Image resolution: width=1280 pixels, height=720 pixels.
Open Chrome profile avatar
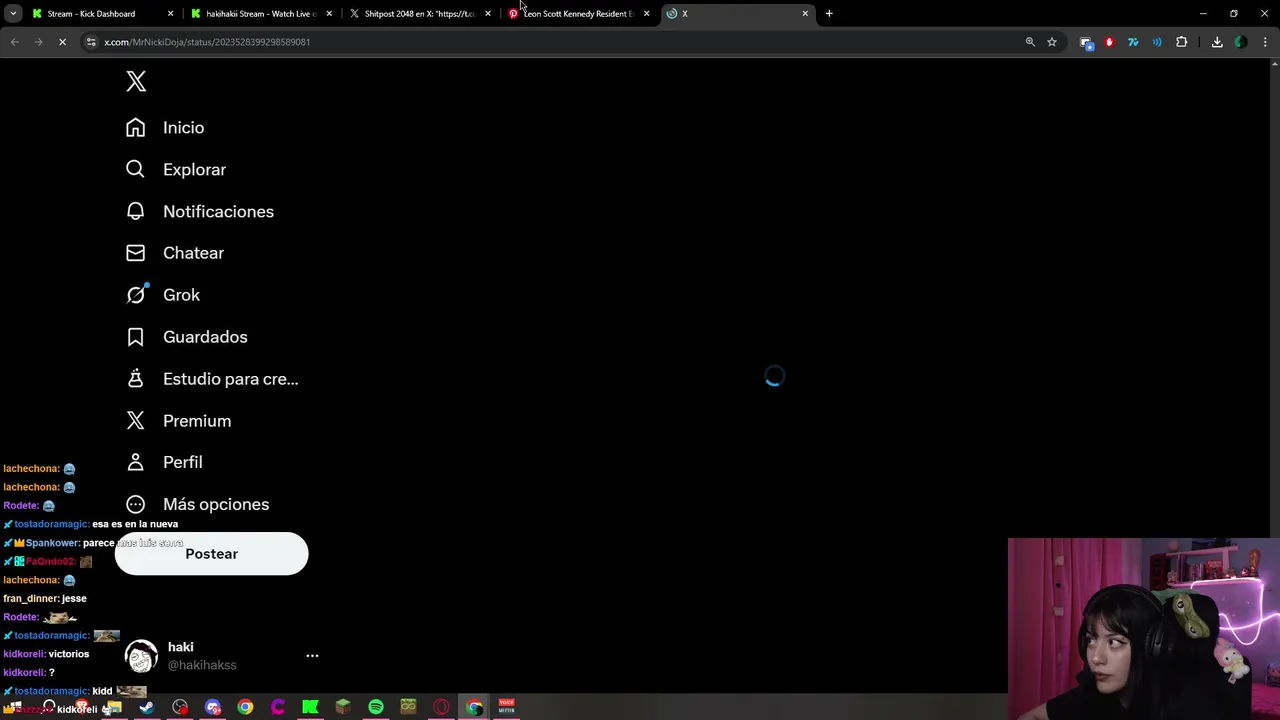click(x=1241, y=42)
